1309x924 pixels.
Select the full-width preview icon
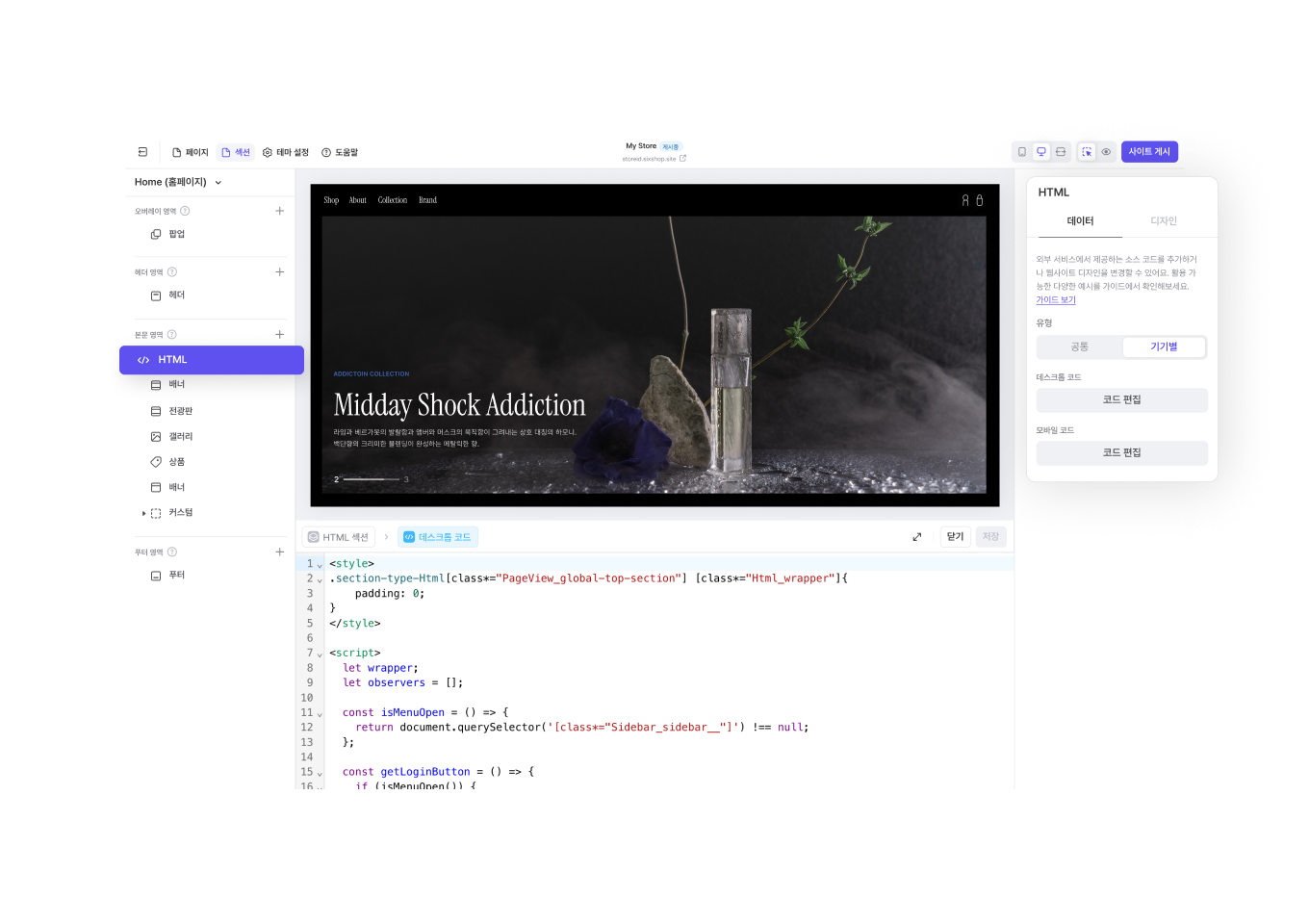(x=1061, y=152)
